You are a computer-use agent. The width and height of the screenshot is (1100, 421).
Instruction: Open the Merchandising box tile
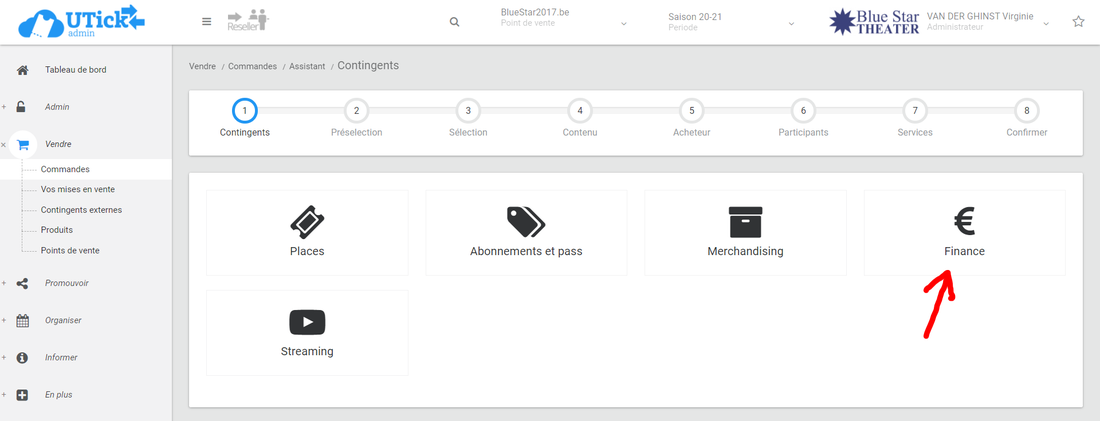point(745,232)
